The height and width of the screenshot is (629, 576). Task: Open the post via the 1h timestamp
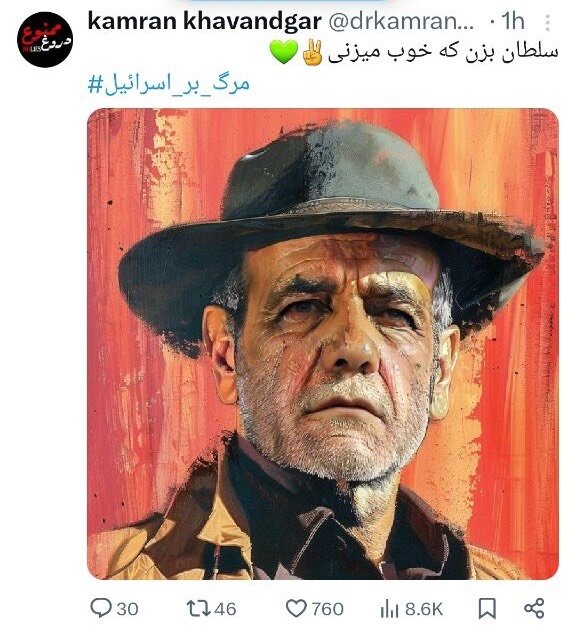[513, 21]
